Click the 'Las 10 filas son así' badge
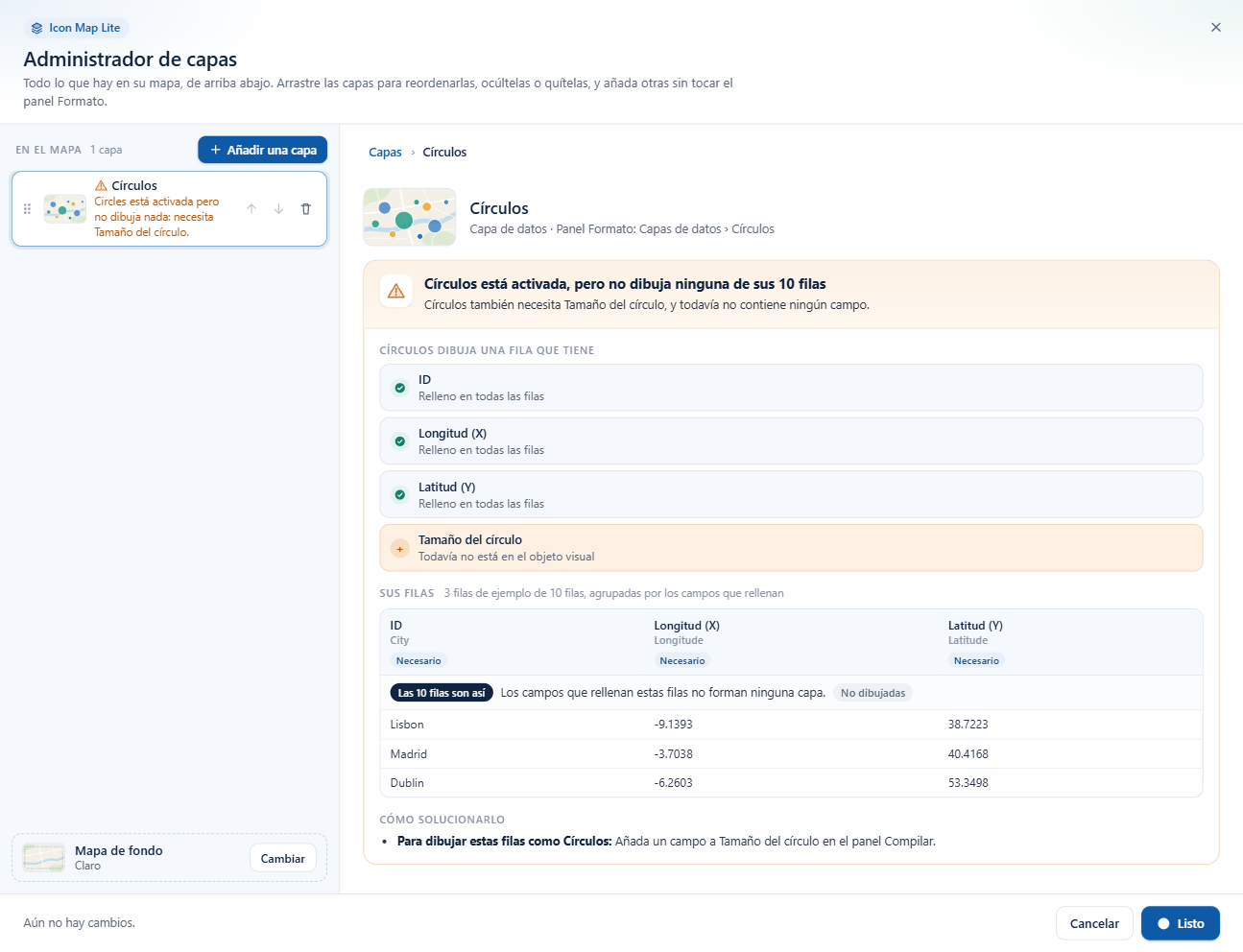The image size is (1243, 952). pos(442,693)
